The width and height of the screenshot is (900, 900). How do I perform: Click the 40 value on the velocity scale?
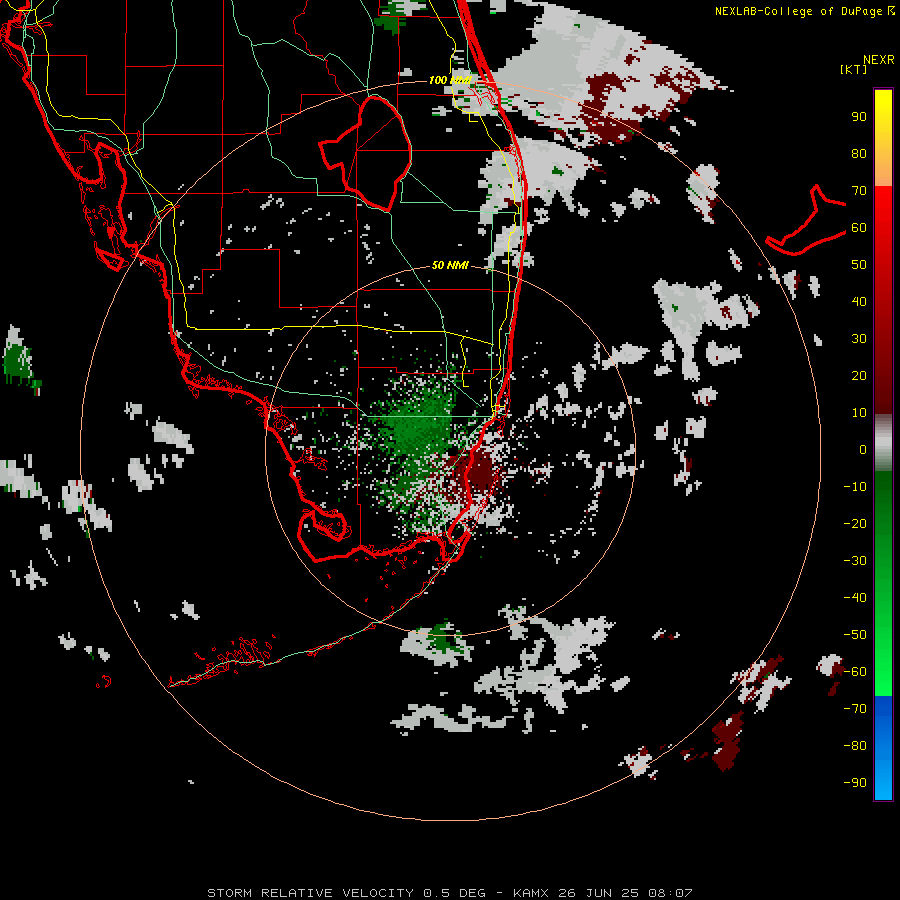click(x=859, y=302)
